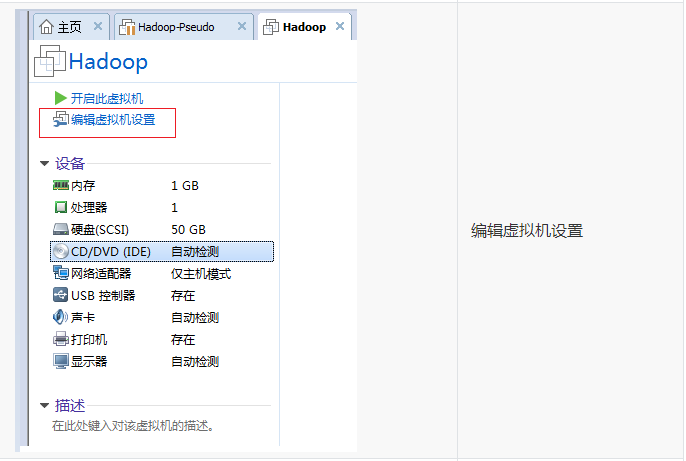Select the CD/DVD (IDE) row
This screenshot has height=461, width=686.
(x=162, y=251)
